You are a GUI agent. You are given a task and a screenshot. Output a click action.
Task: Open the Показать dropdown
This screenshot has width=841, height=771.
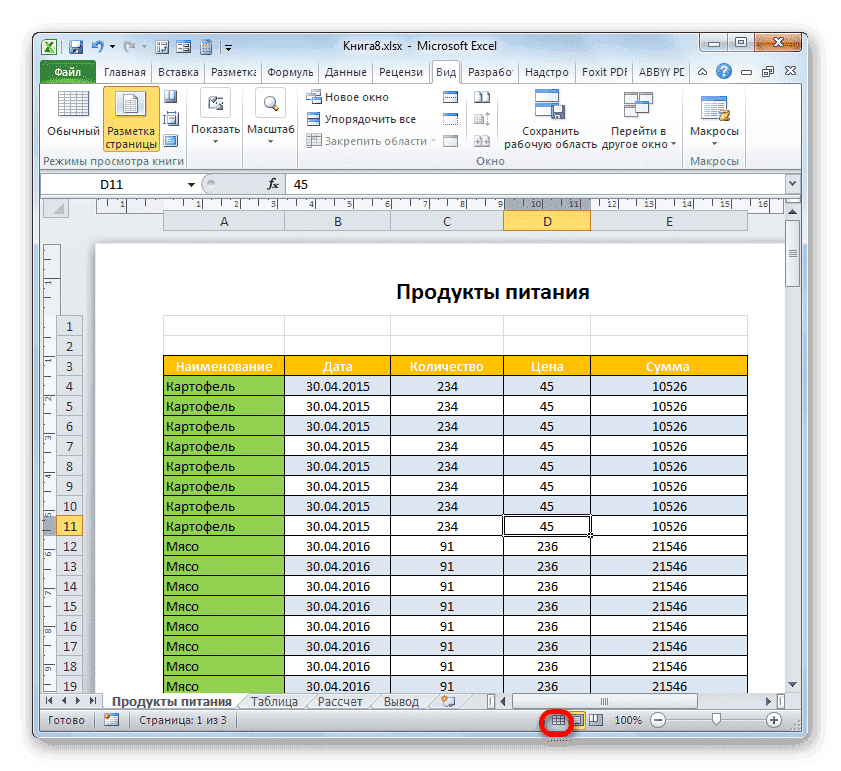point(215,116)
